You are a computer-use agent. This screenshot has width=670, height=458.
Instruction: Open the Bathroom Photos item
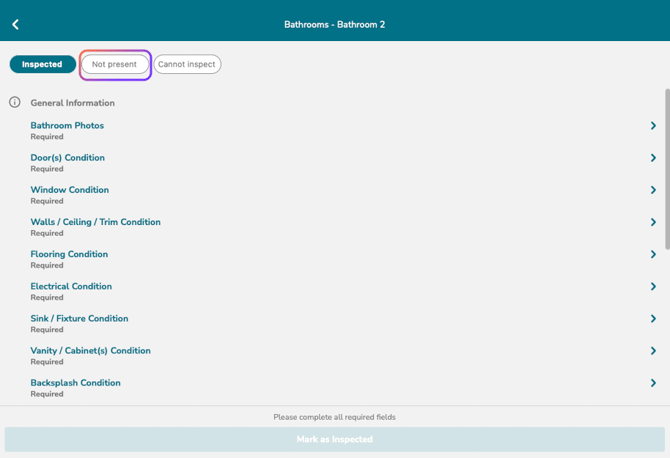point(67,126)
